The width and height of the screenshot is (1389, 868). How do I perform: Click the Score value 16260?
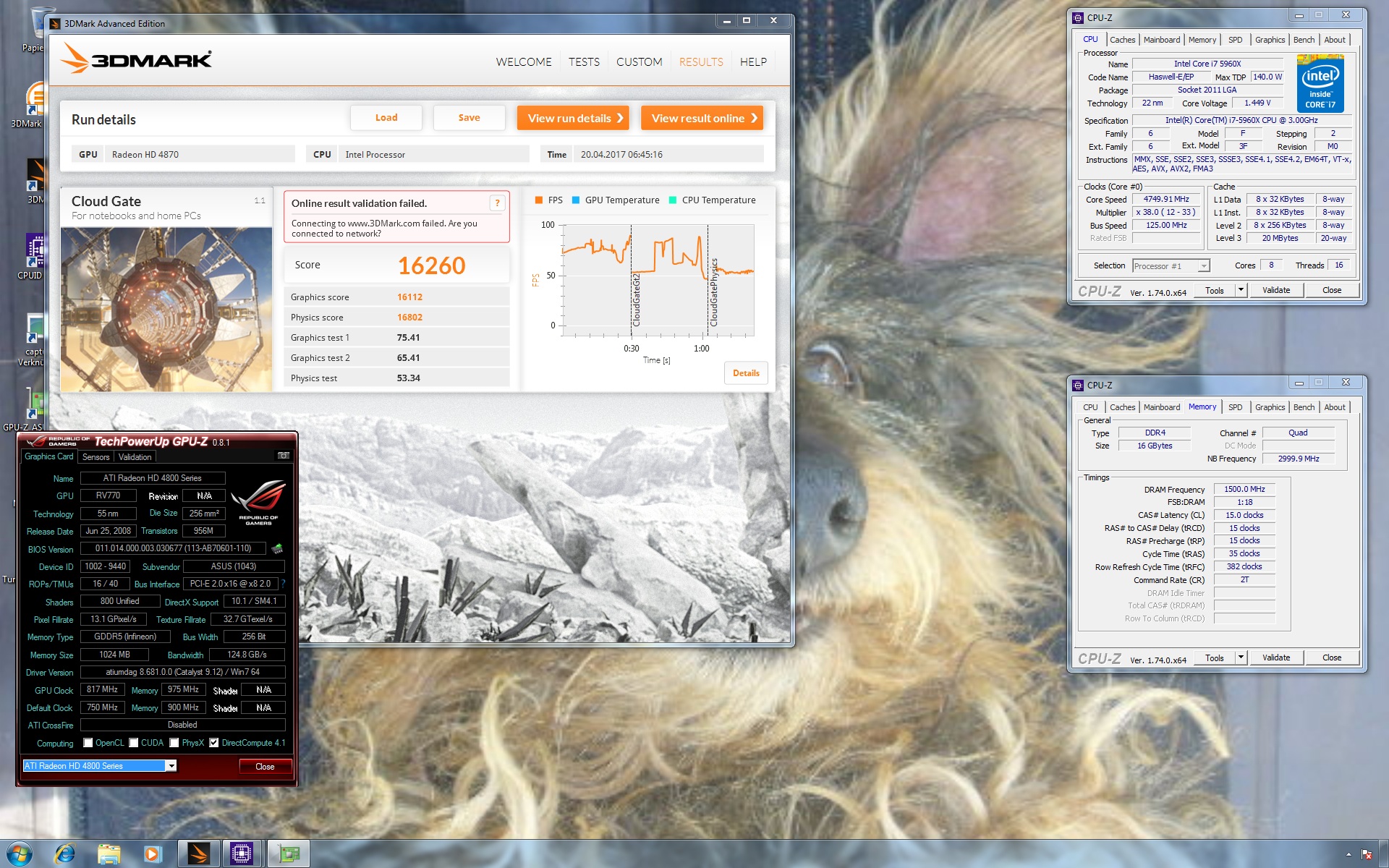(x=432, y=265)
